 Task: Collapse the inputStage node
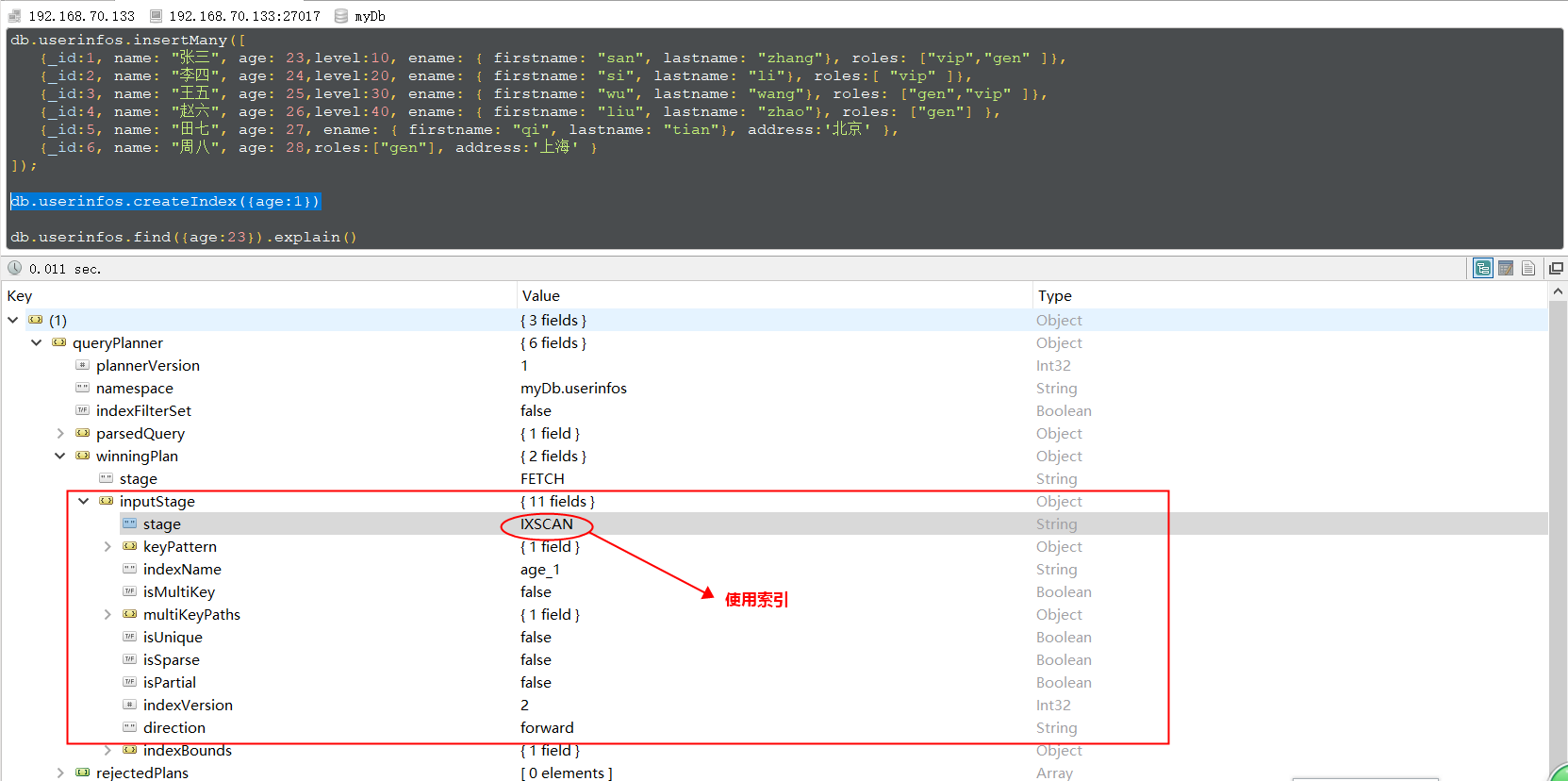click(84, 501)
